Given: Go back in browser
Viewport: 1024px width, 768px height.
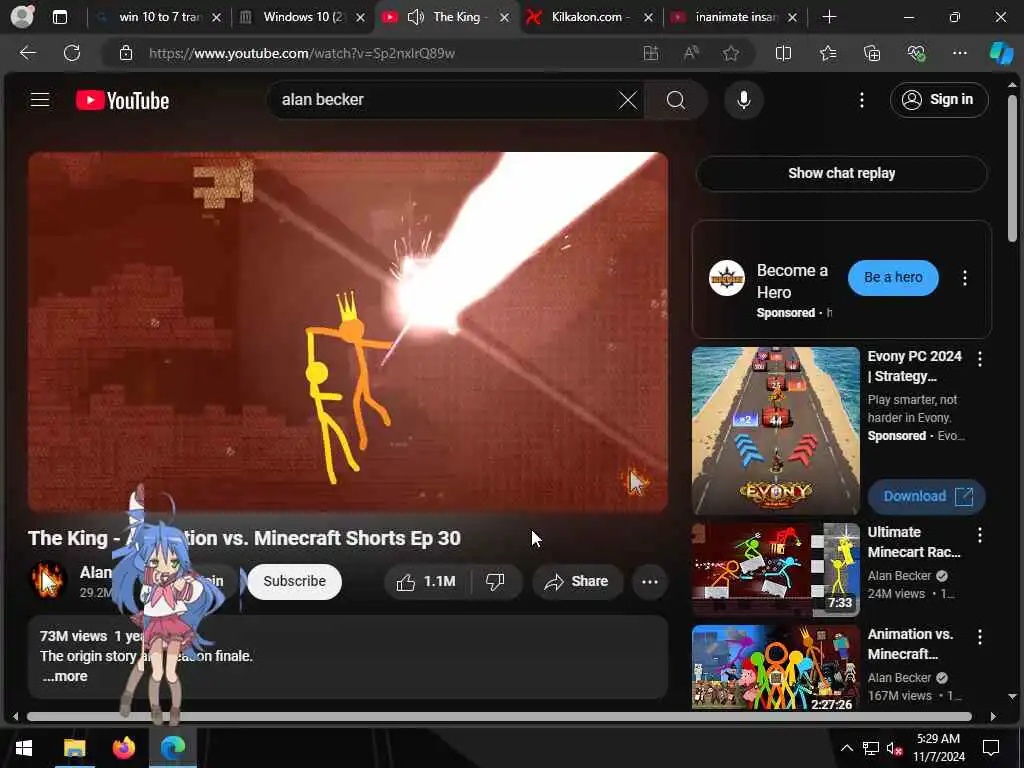Looking at the screenshot, I should click(x=27, y=53).
